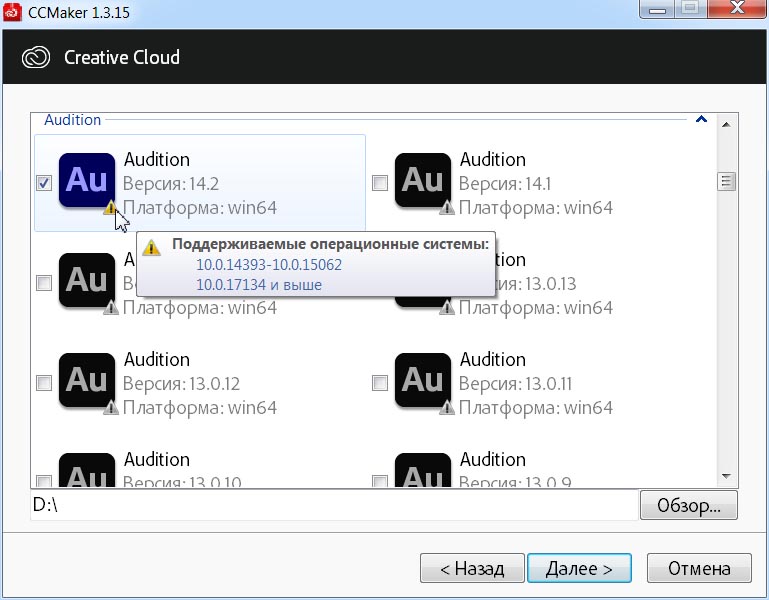Click the Версия: 14.2 text

(x=171, y=184)
